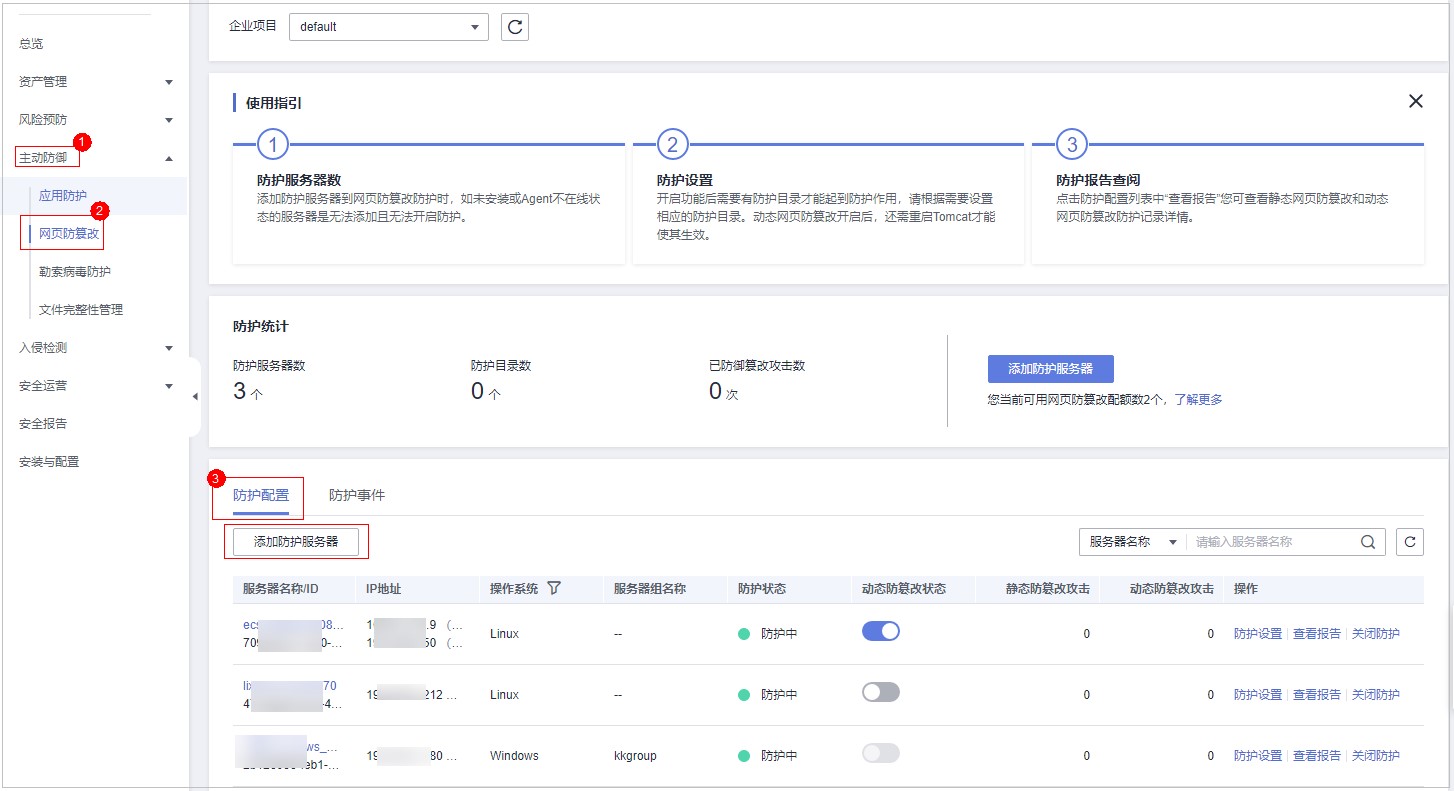Click the search magnifier icon in server search
The image size is (1454, 791).
pyautogui.click(x=1367, y=542)
